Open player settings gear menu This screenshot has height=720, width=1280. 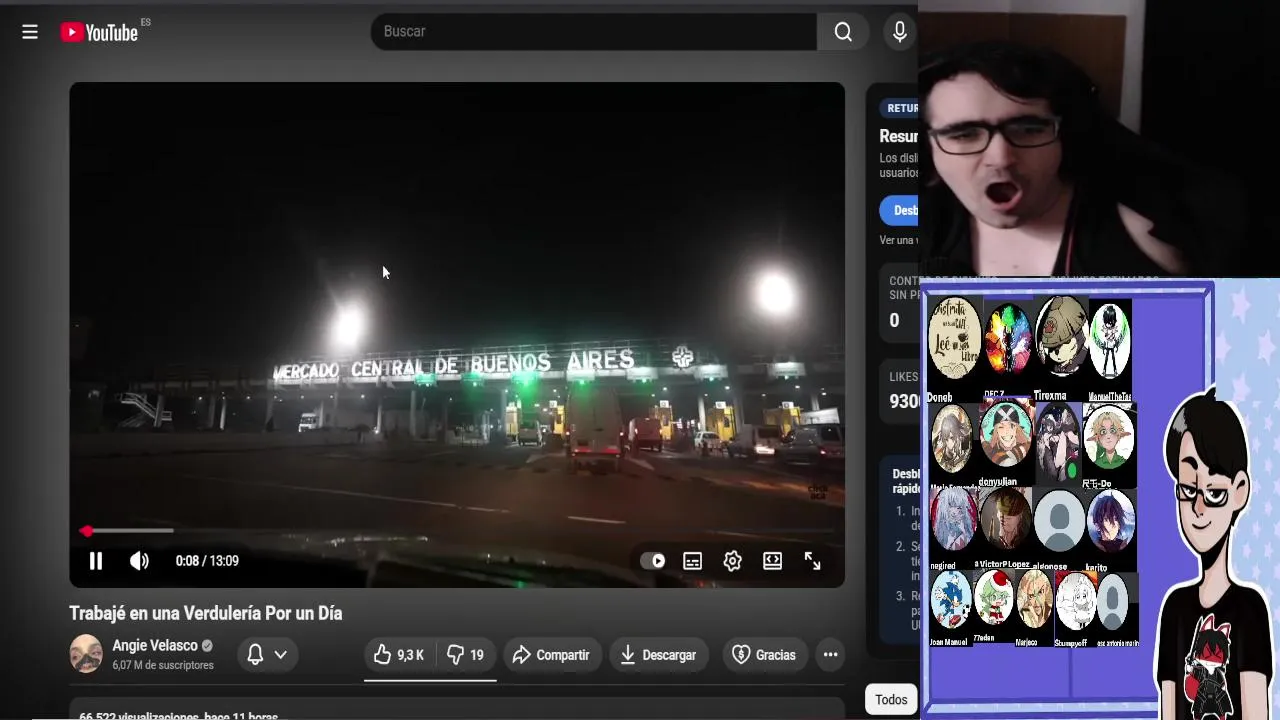point(732,561)
